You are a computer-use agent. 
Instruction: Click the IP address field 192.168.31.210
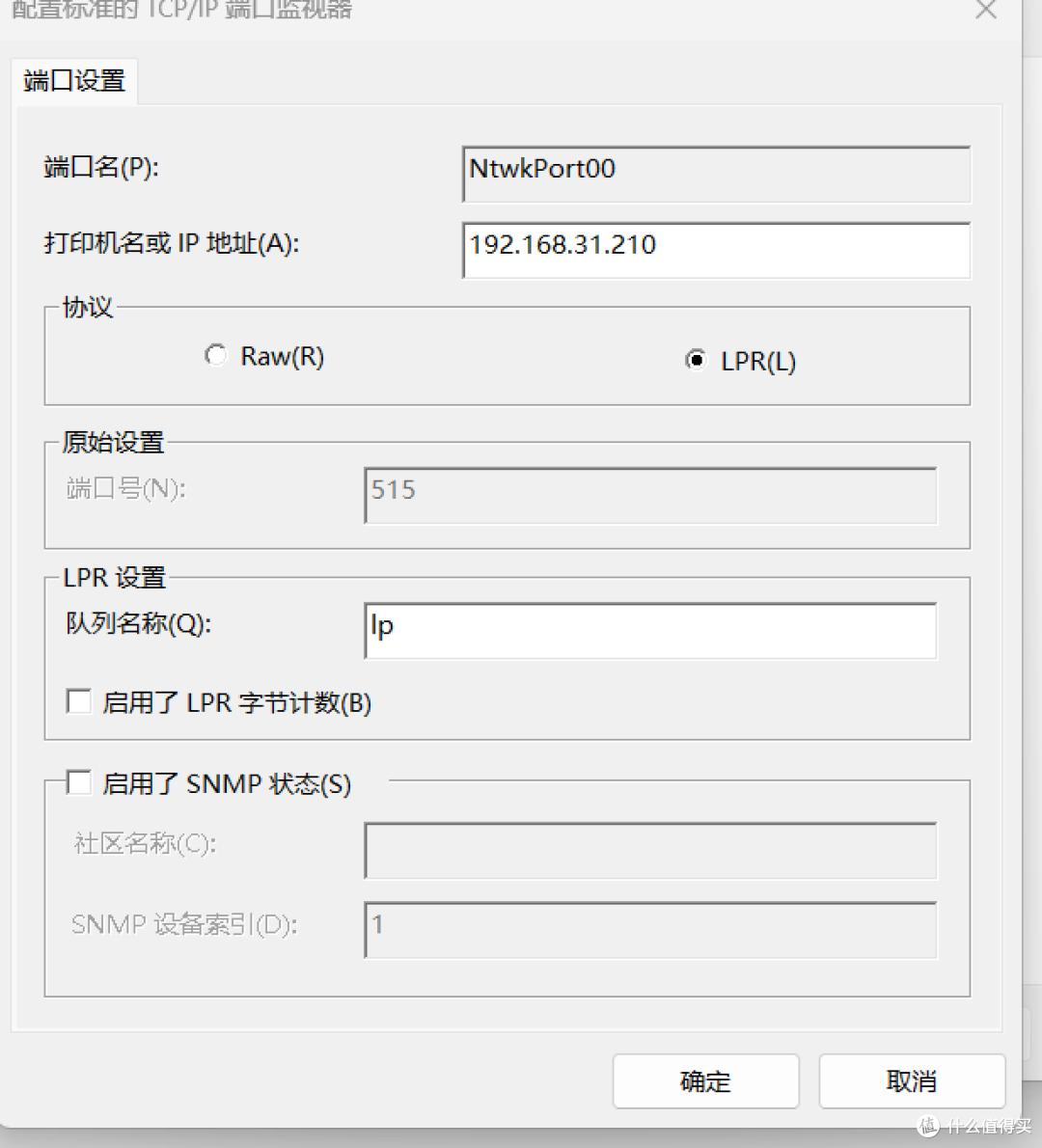tap(716, 250)
